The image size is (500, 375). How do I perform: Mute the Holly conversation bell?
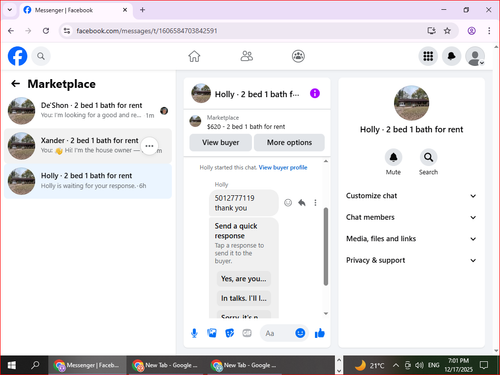pos(393,157)
